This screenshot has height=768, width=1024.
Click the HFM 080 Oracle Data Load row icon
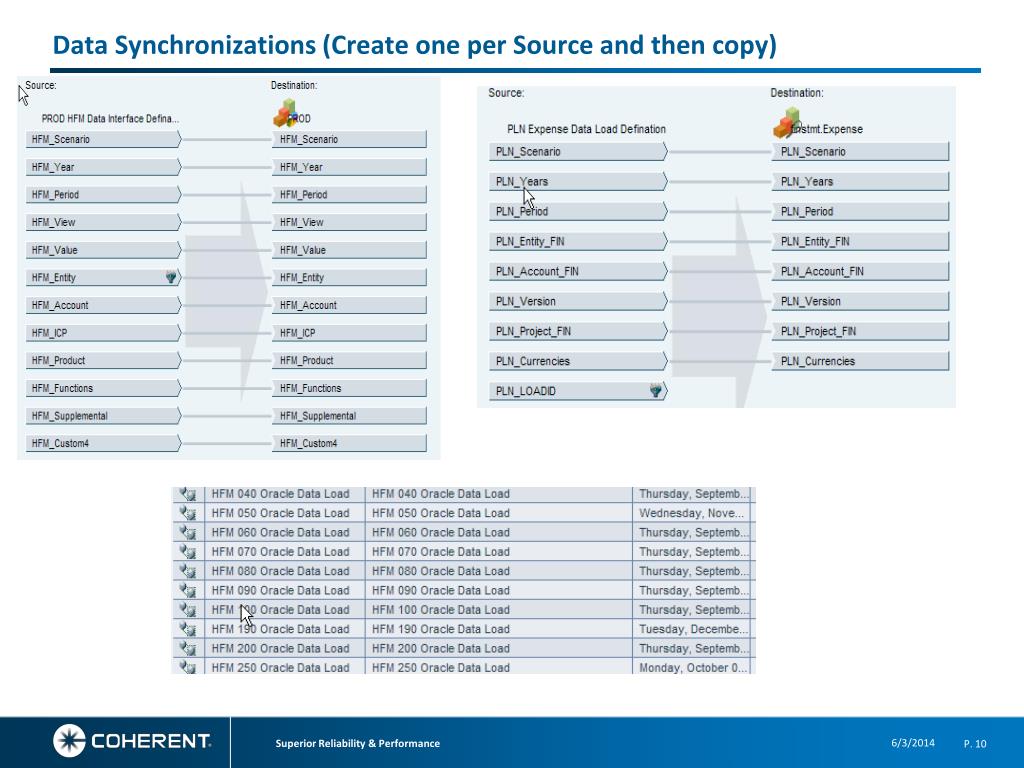[x=188, y=571]
